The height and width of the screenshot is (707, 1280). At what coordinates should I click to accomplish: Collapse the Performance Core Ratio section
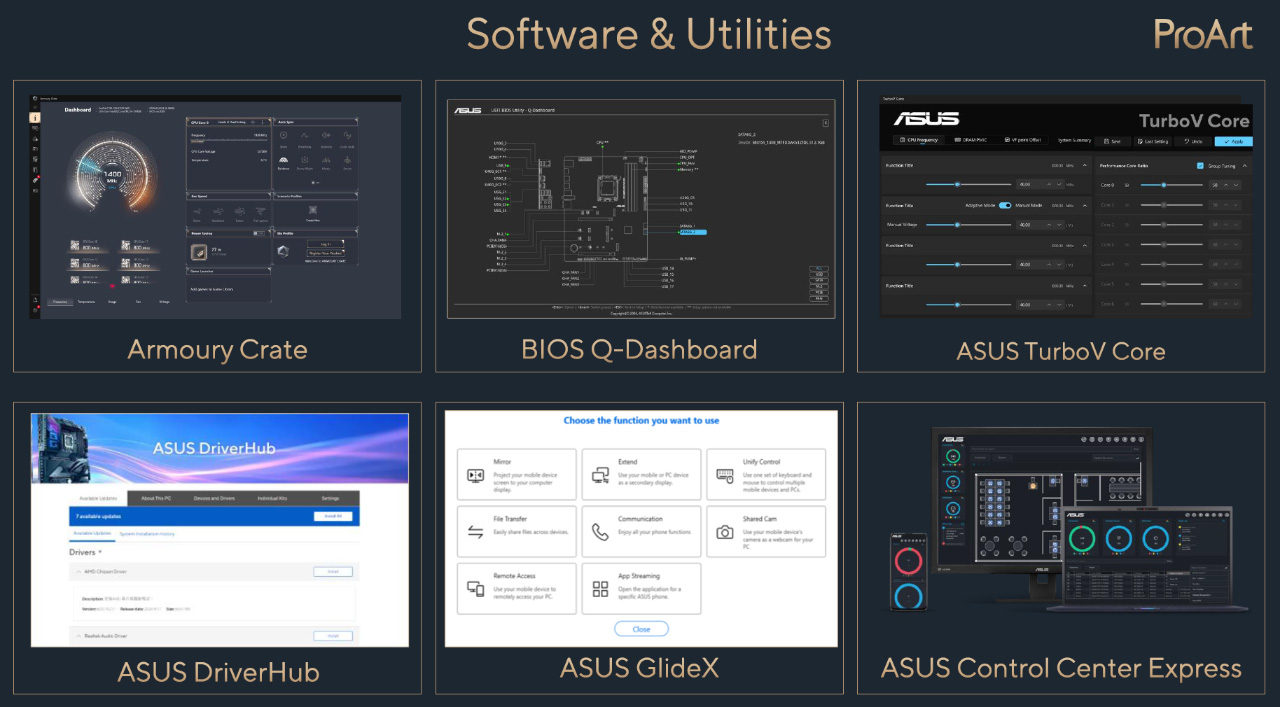point(1245,166)
